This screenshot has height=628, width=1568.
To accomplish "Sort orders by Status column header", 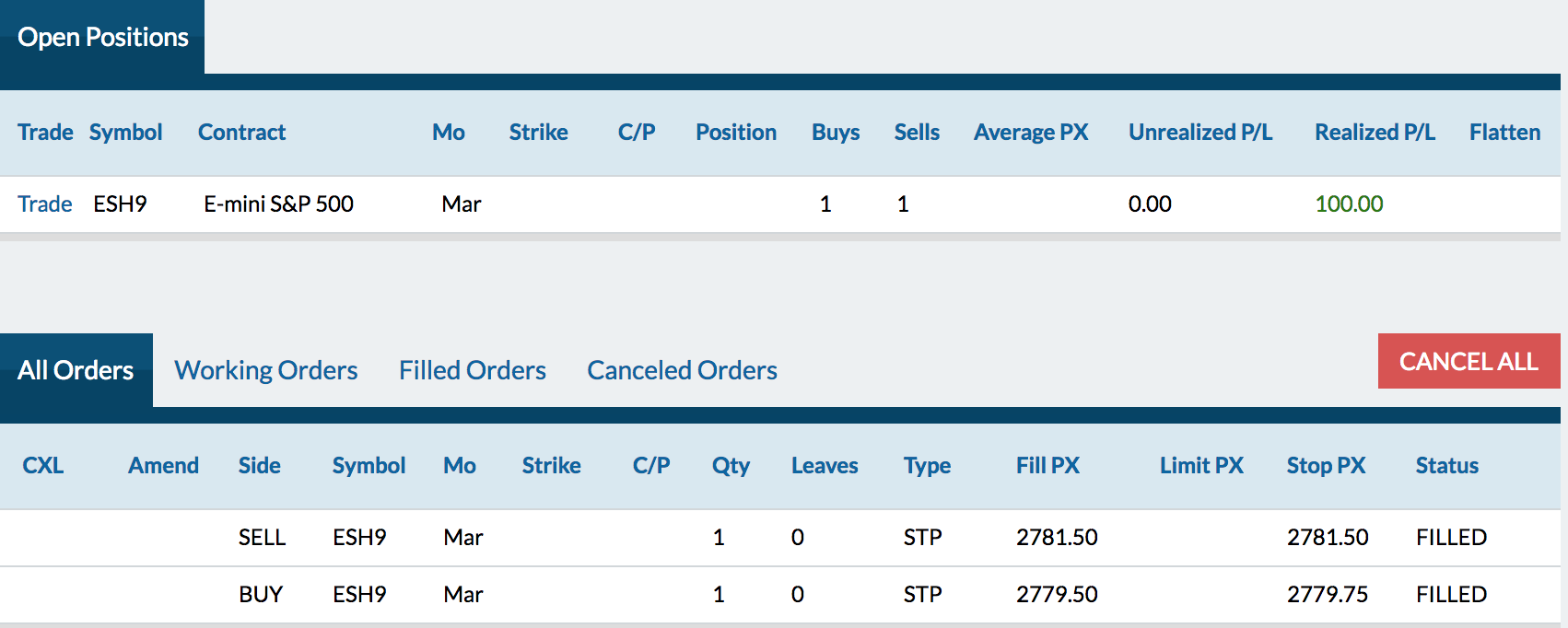I will (1447, 465).
